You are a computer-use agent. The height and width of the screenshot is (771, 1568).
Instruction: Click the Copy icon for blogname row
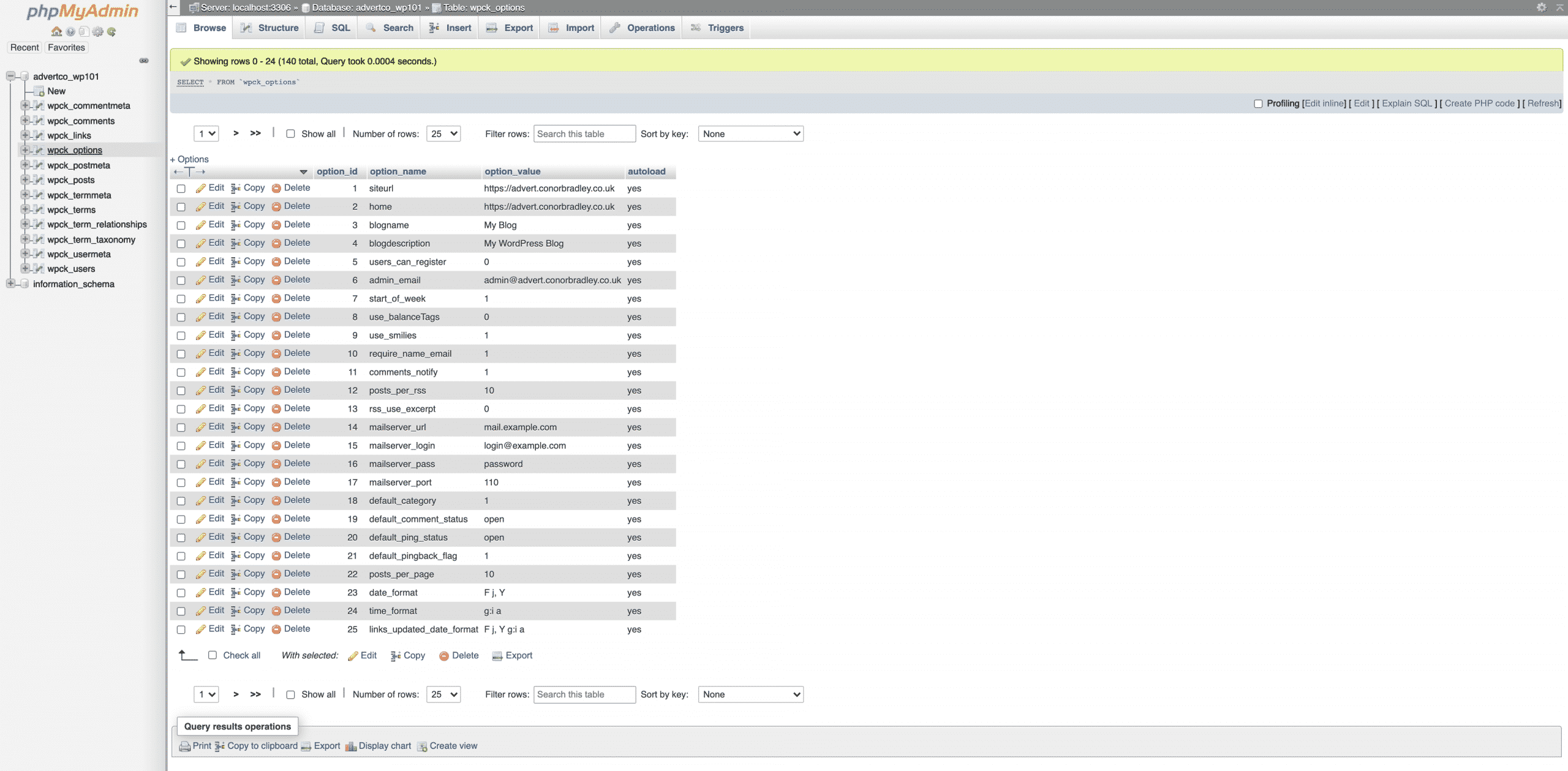(236, 225)
